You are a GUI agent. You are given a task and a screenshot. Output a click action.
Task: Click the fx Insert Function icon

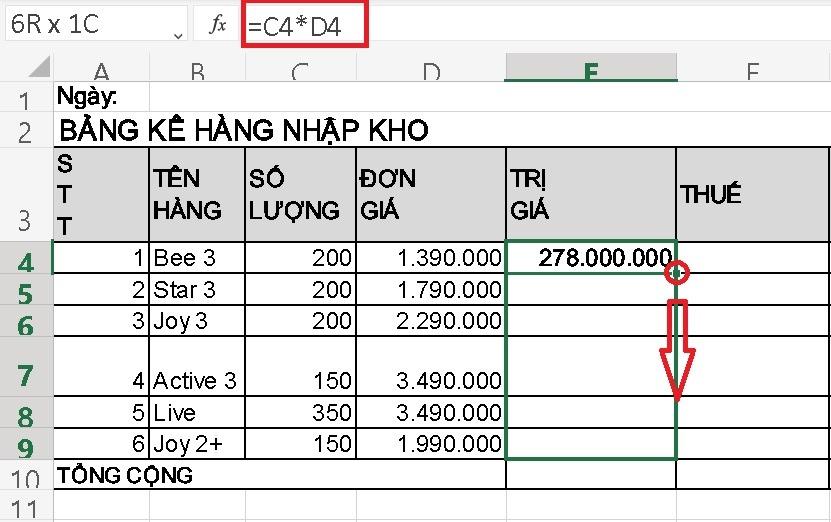[x=217, y=24]
